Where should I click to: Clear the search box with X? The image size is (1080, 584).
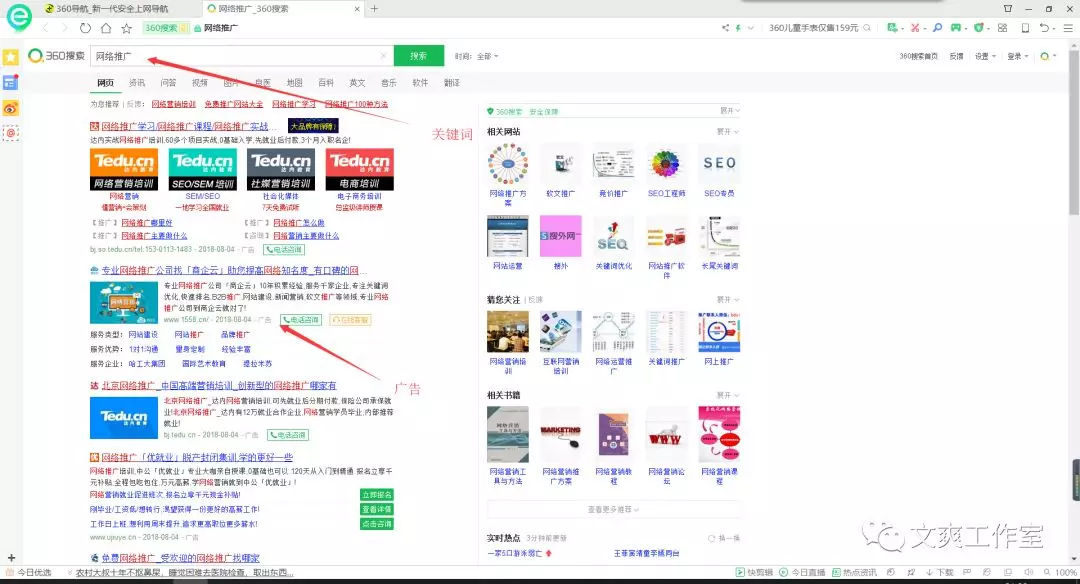(384, 56)
